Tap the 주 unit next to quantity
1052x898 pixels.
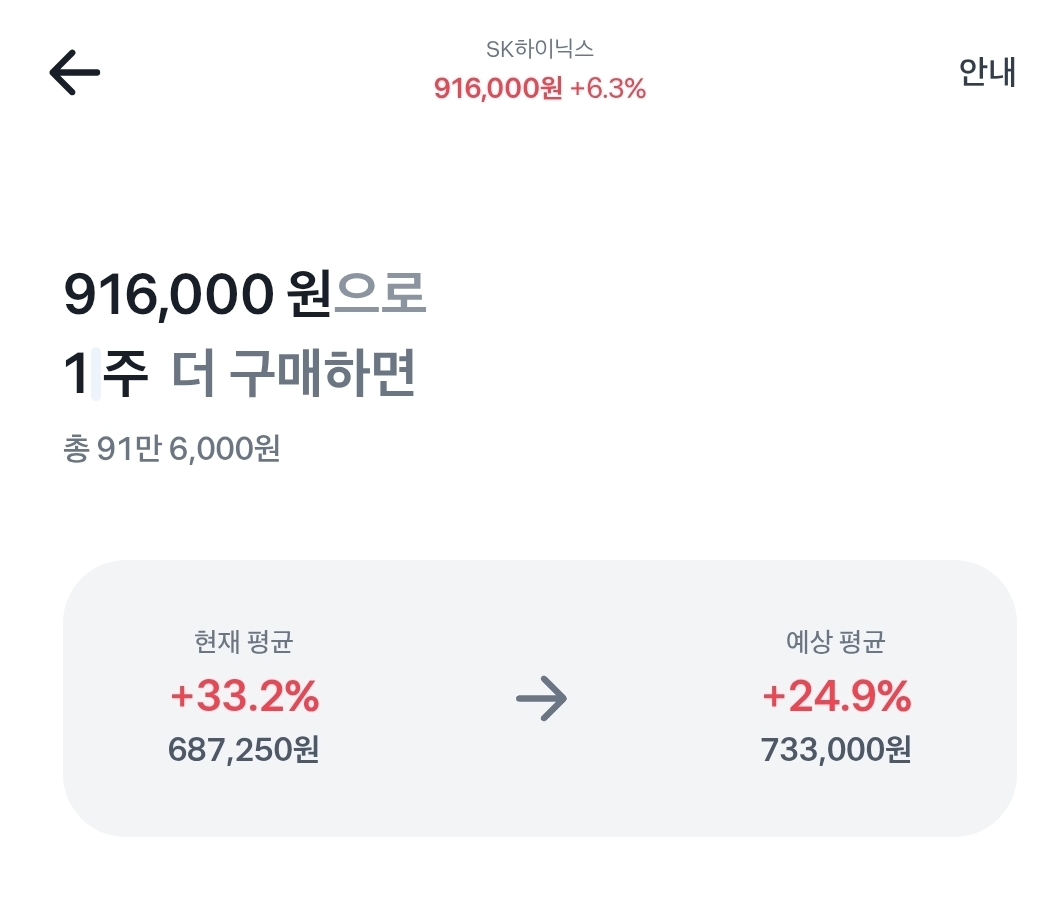coord(126,376)
